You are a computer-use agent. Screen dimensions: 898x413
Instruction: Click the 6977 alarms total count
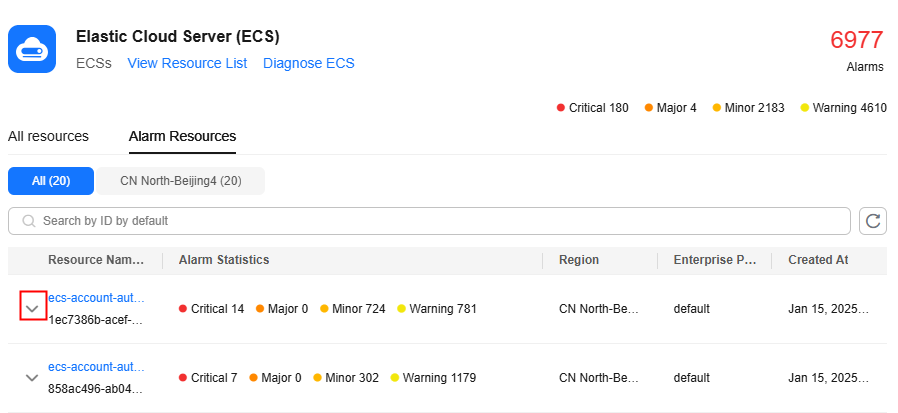click(x=857, y=40)
